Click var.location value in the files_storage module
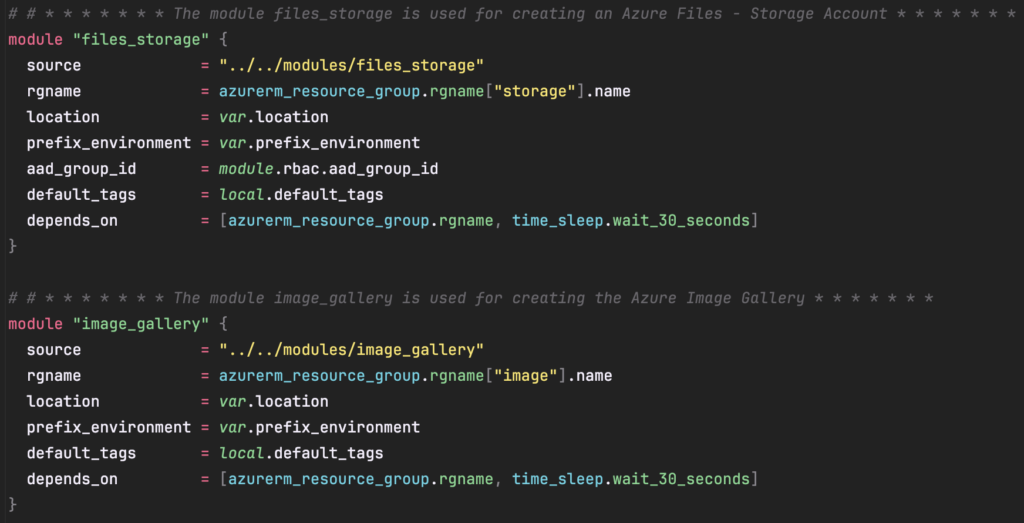Viewport: 1024px width, 523px height. click(274, 118)
